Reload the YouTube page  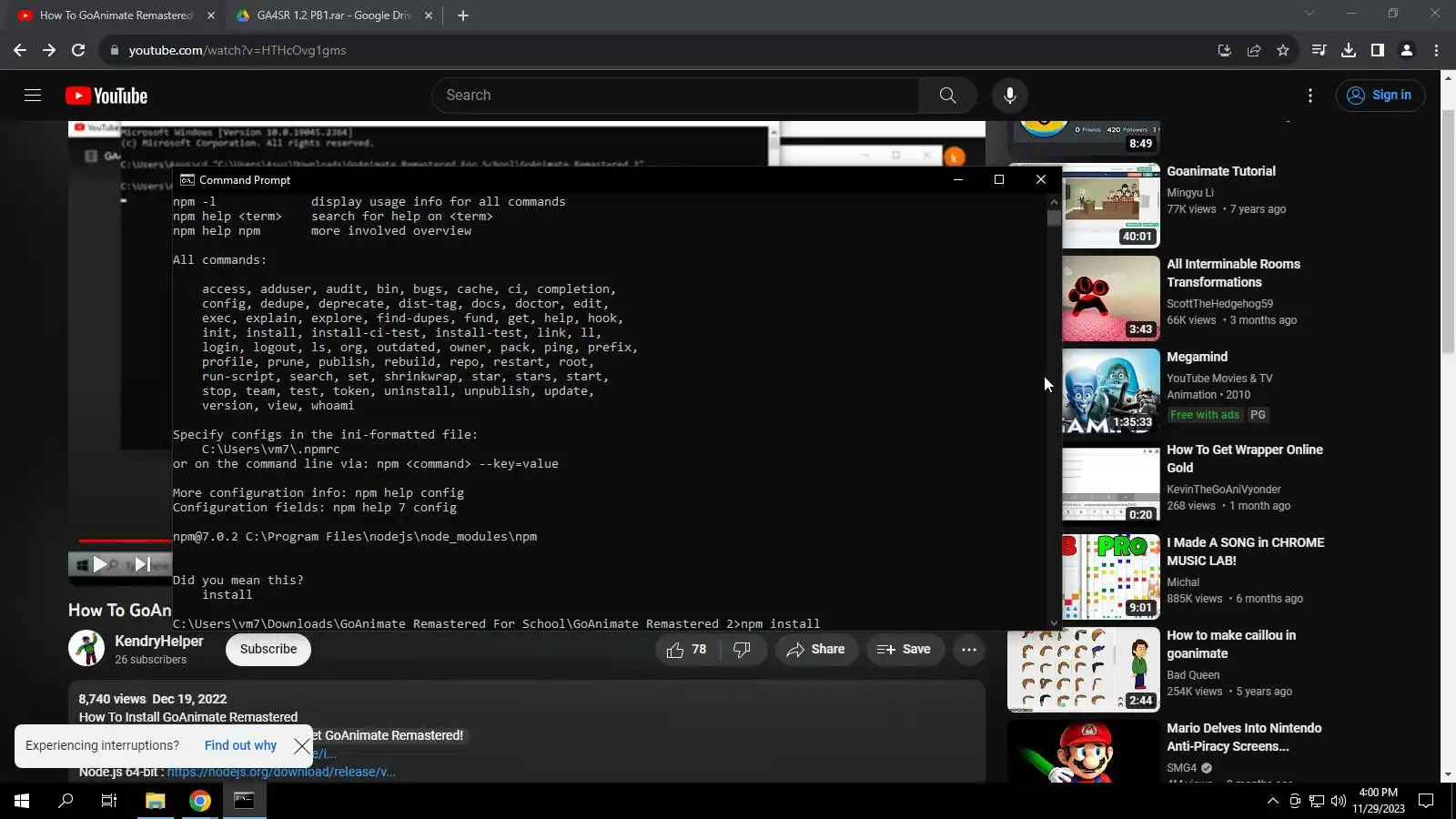[78, 50]
